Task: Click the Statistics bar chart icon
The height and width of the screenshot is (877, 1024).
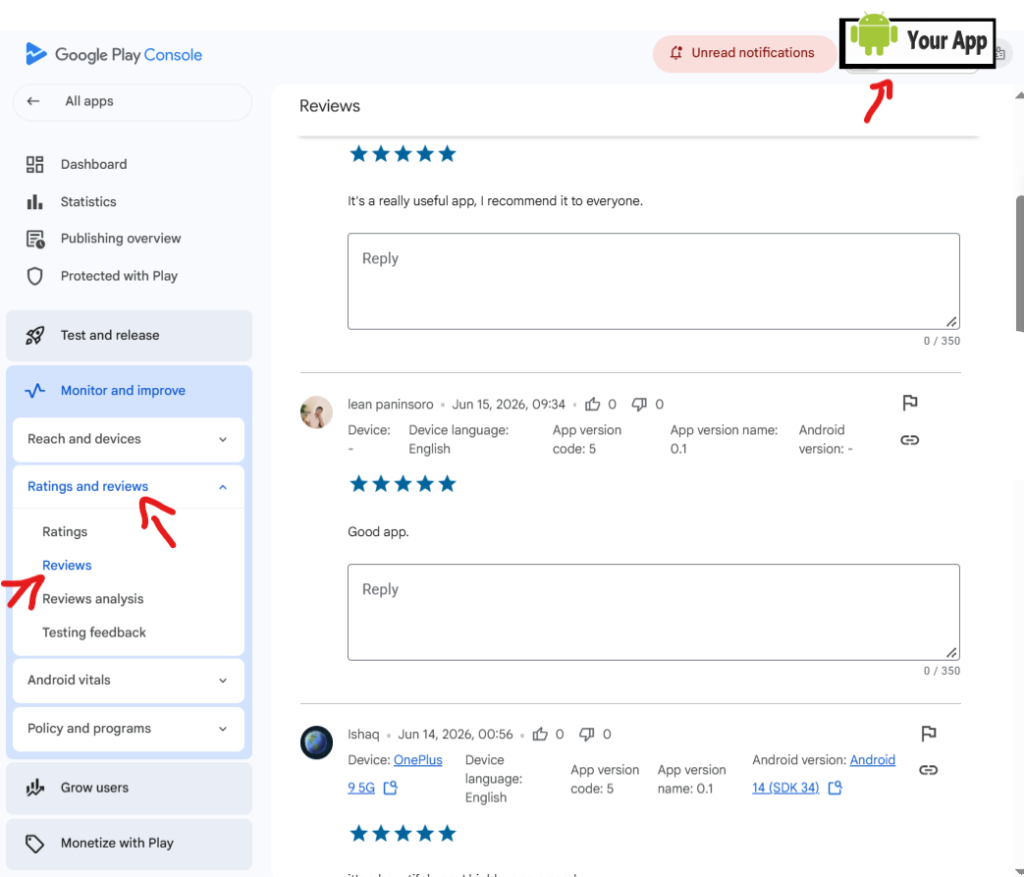Action: [35, 202]
